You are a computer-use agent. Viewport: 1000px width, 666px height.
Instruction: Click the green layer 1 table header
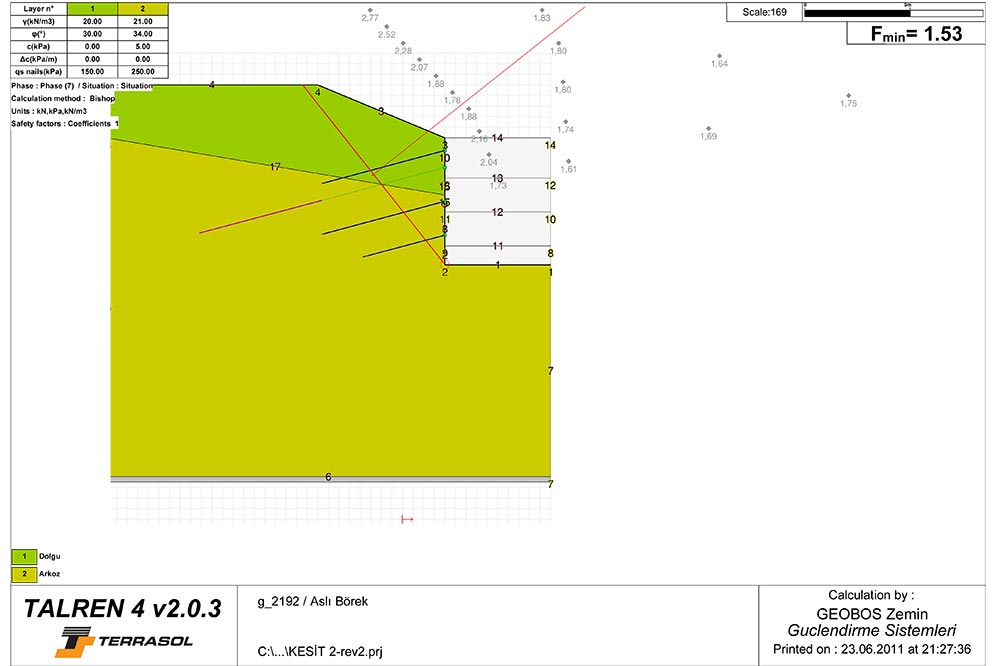(93, 8)
